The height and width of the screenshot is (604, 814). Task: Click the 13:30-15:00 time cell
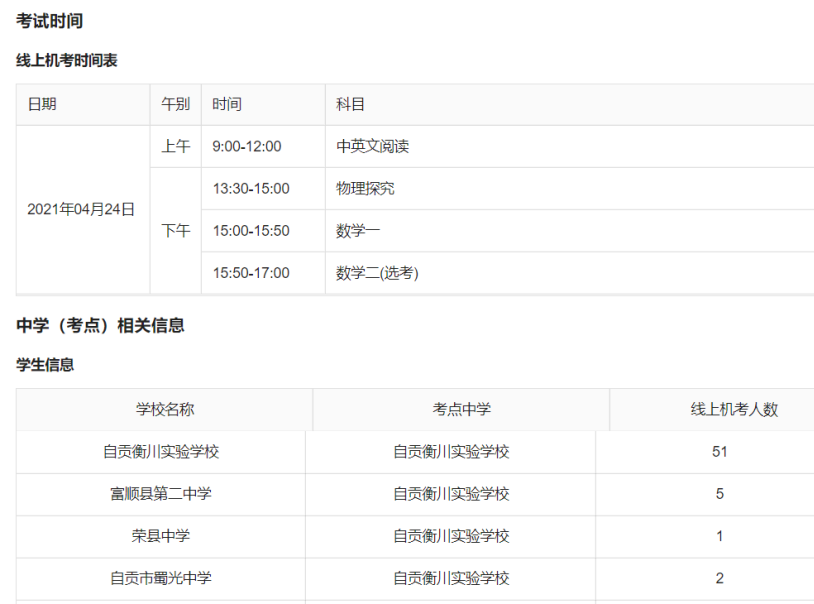[251, 188]
